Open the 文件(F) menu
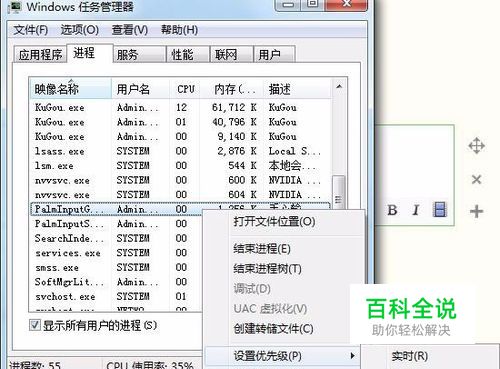 coord(31,30)
